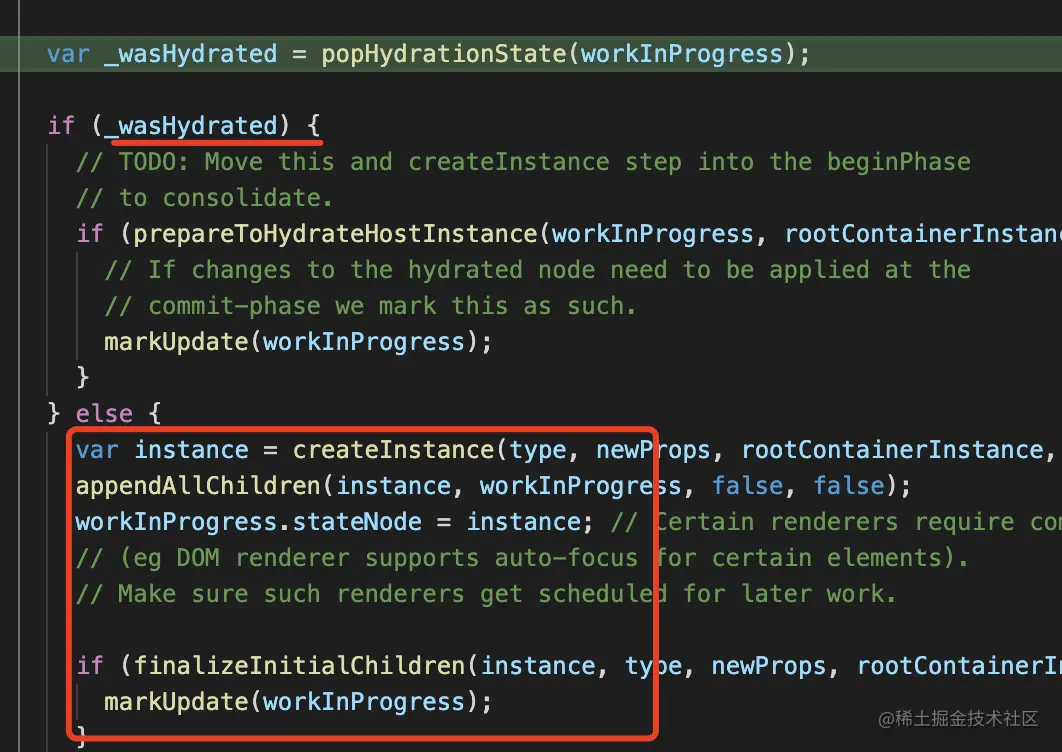Viewport: 1062px width, 752px height.
Task: Click the else keyword
Action: tap(104, 413)
